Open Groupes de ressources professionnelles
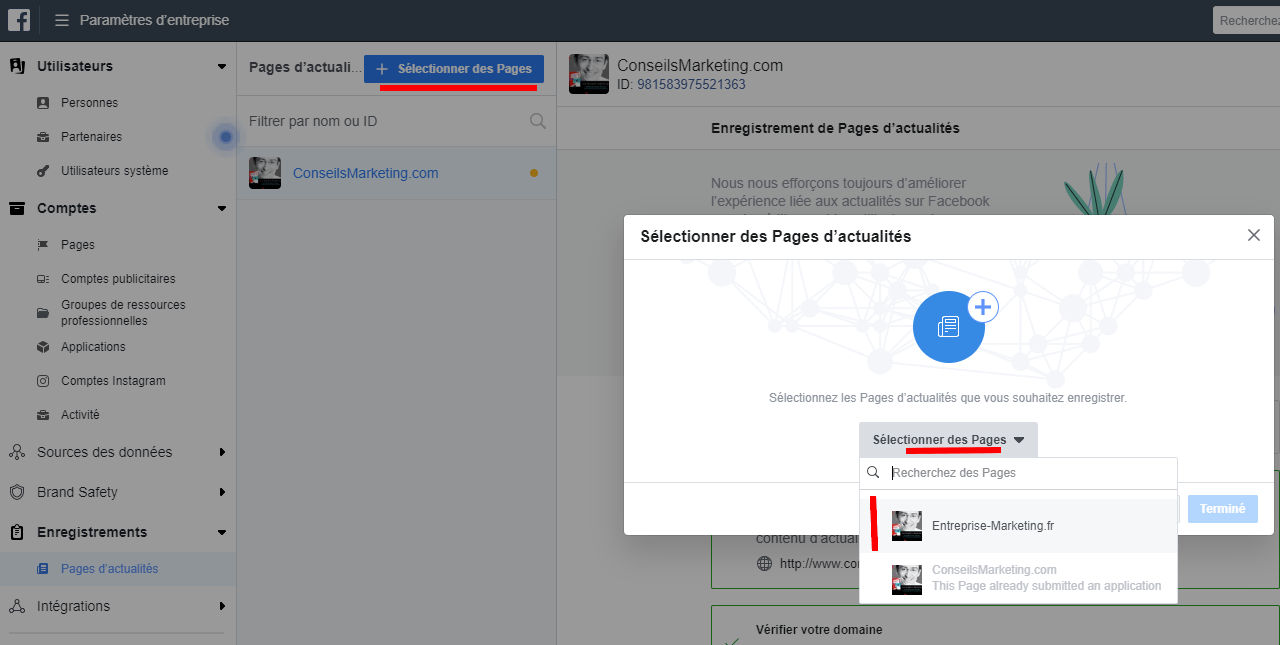This screenshot has height=645, width=1280. coord(123,313)
